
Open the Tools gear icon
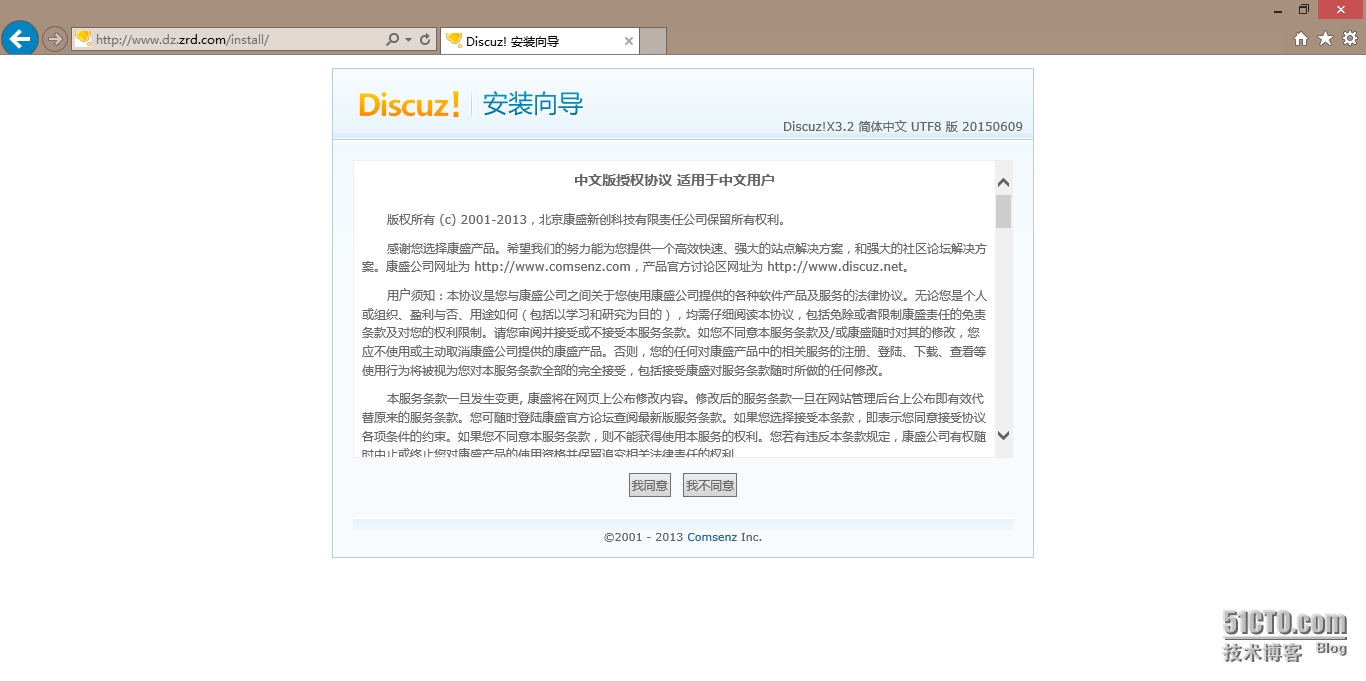click(x=1350, y=39)
